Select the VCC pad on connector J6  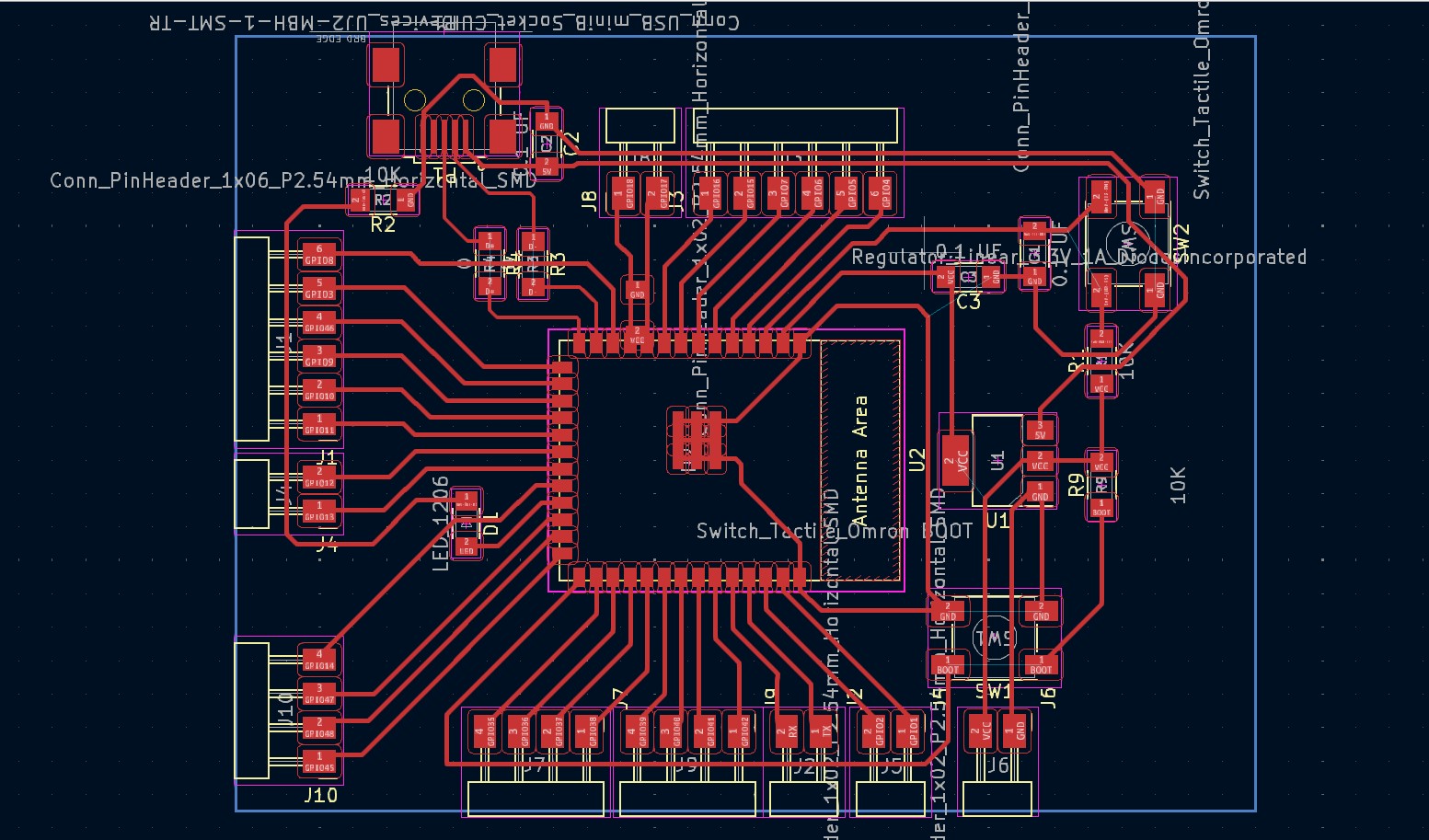point(981,731)
